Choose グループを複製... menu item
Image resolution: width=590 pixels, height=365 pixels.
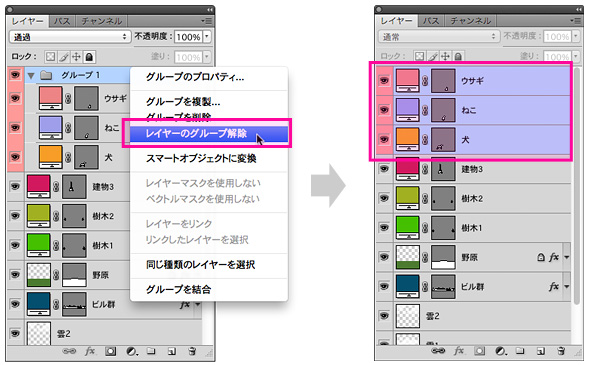(x=183, y=102)
